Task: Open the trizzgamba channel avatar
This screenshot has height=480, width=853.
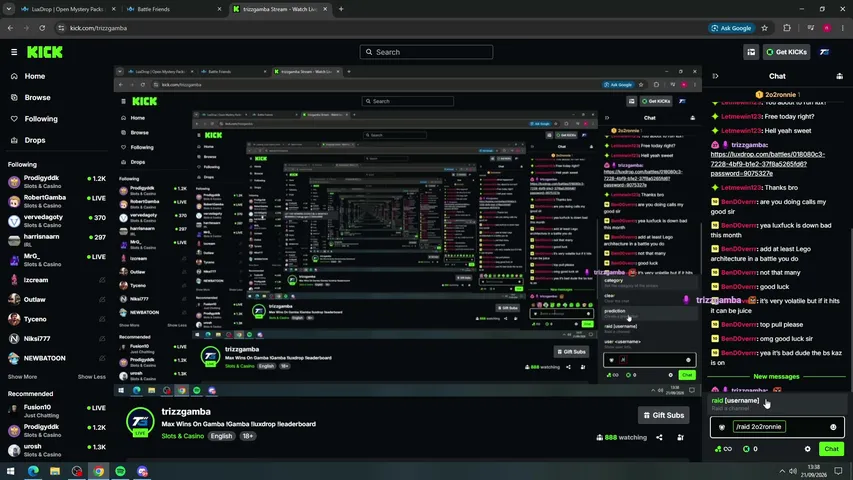Action: coord(140,422)
